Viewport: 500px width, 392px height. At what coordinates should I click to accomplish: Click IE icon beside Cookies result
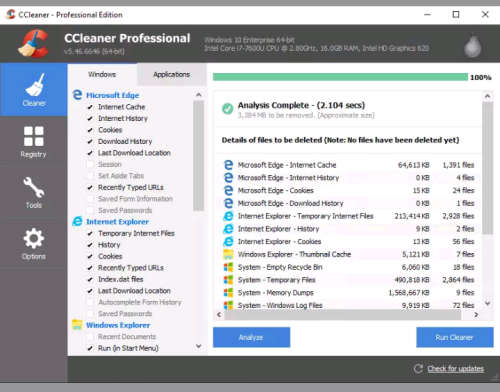(x=228, y=241)
